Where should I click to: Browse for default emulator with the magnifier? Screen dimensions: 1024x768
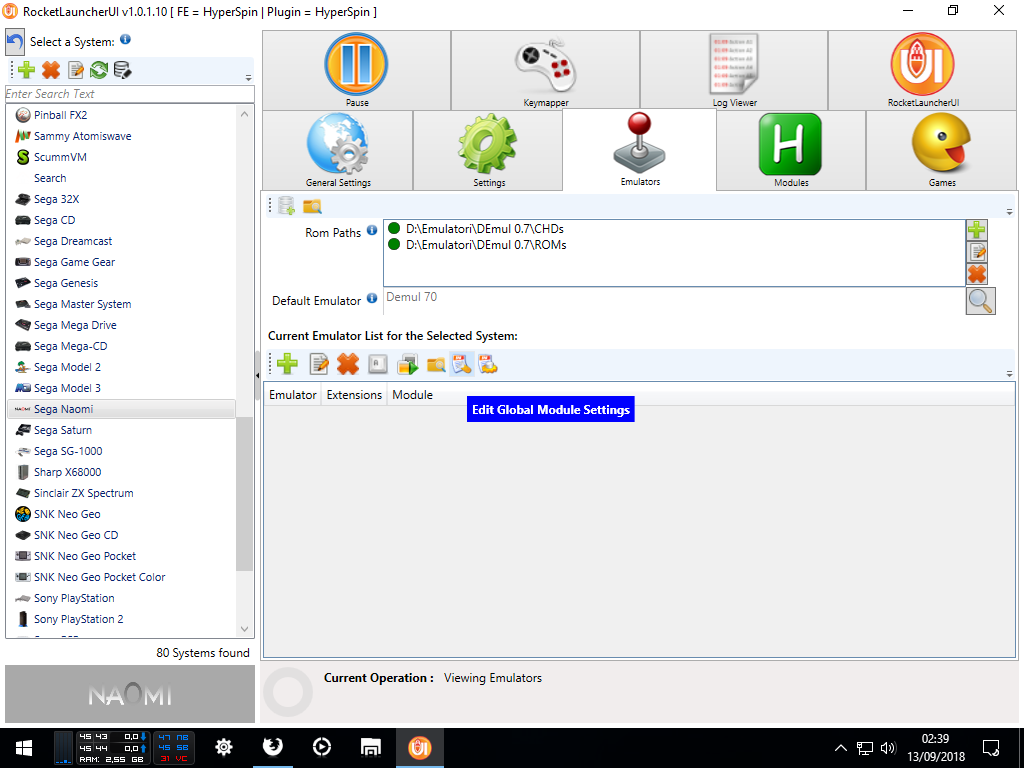(980, 300)
